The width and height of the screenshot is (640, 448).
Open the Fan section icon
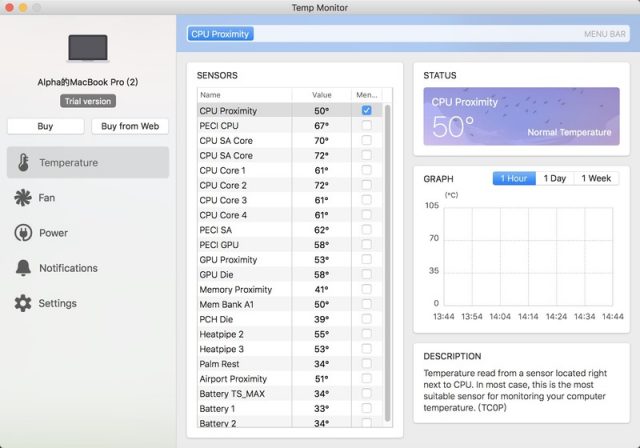pos(23,198)
